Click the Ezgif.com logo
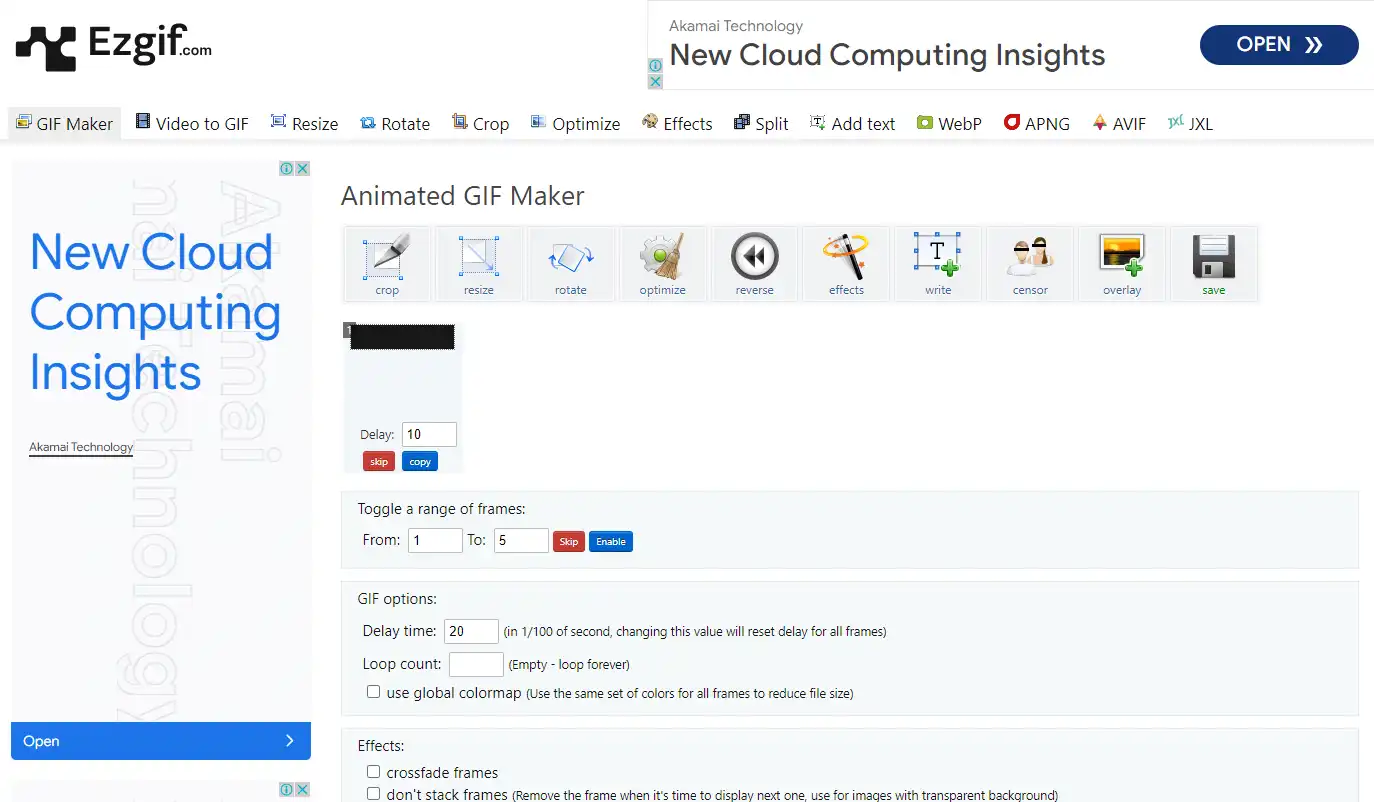1374x802 pixels. [113, 47]
